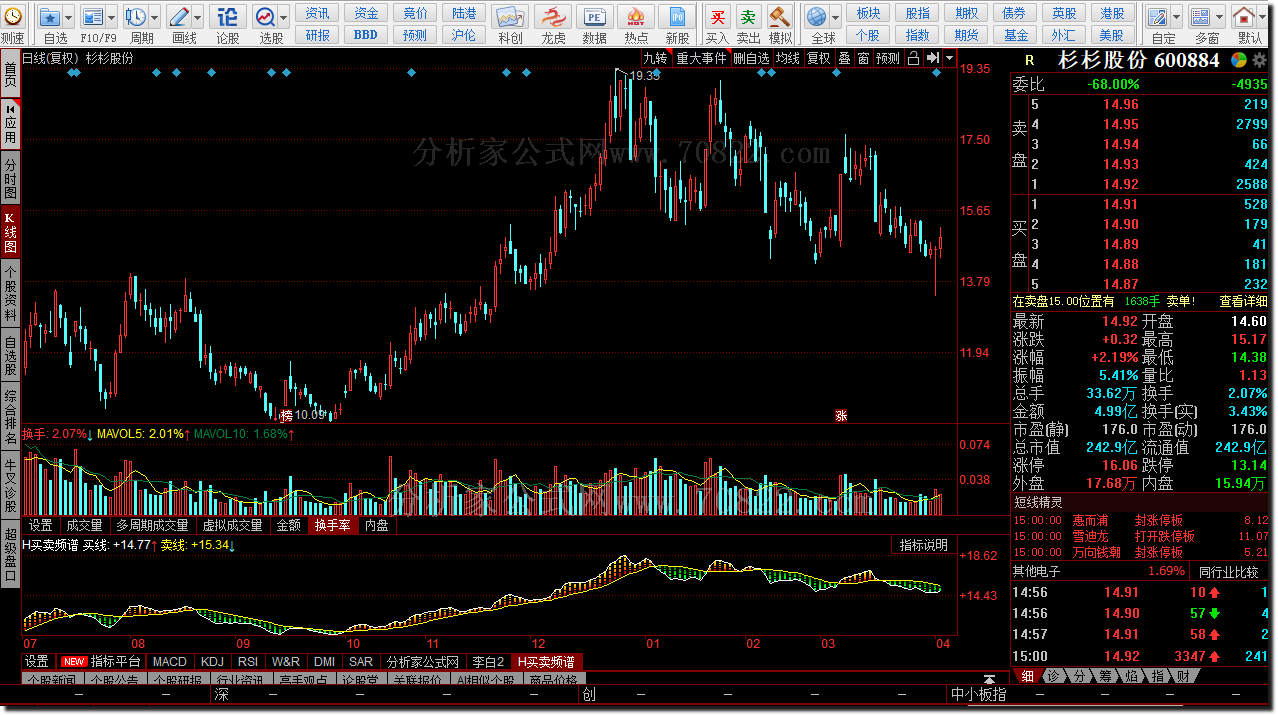The height and width of the screenshot is (715, 1278).
Task: Open the 热点 hot topics flame icon
Action: (x=636, y=17)
